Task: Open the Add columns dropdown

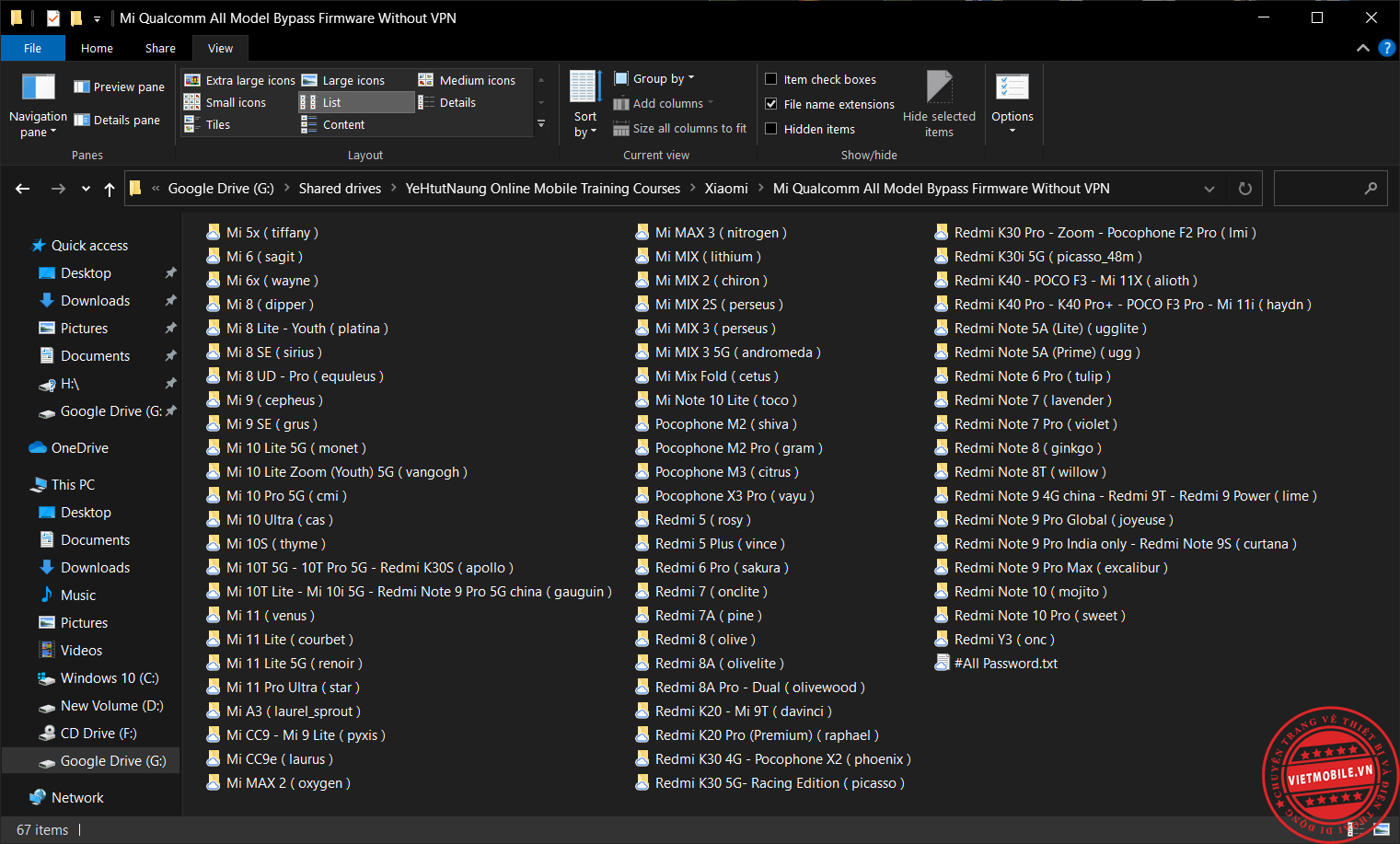Action: click(664, 103)
